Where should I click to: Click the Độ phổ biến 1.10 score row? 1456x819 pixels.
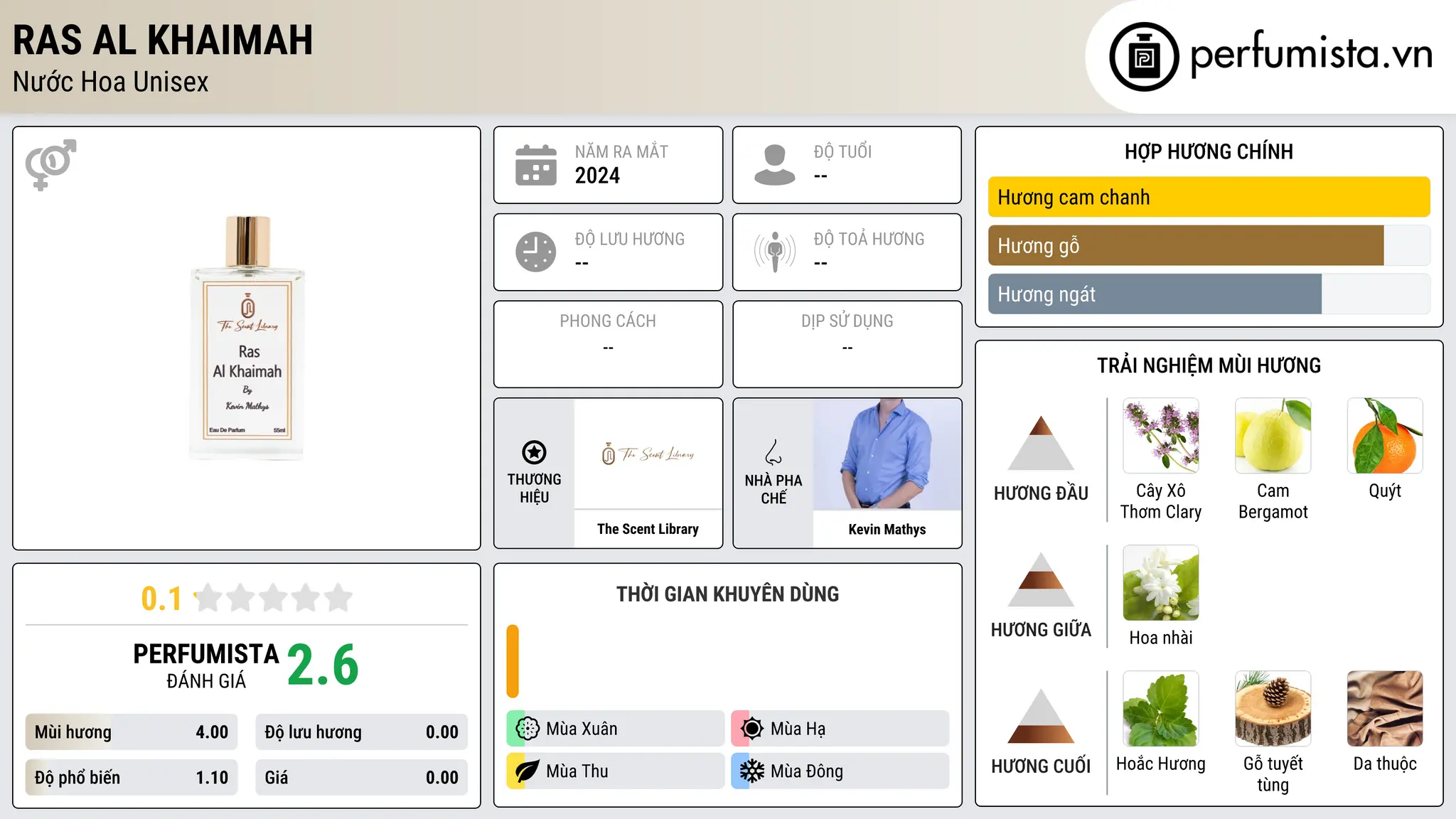coord(132,778)
